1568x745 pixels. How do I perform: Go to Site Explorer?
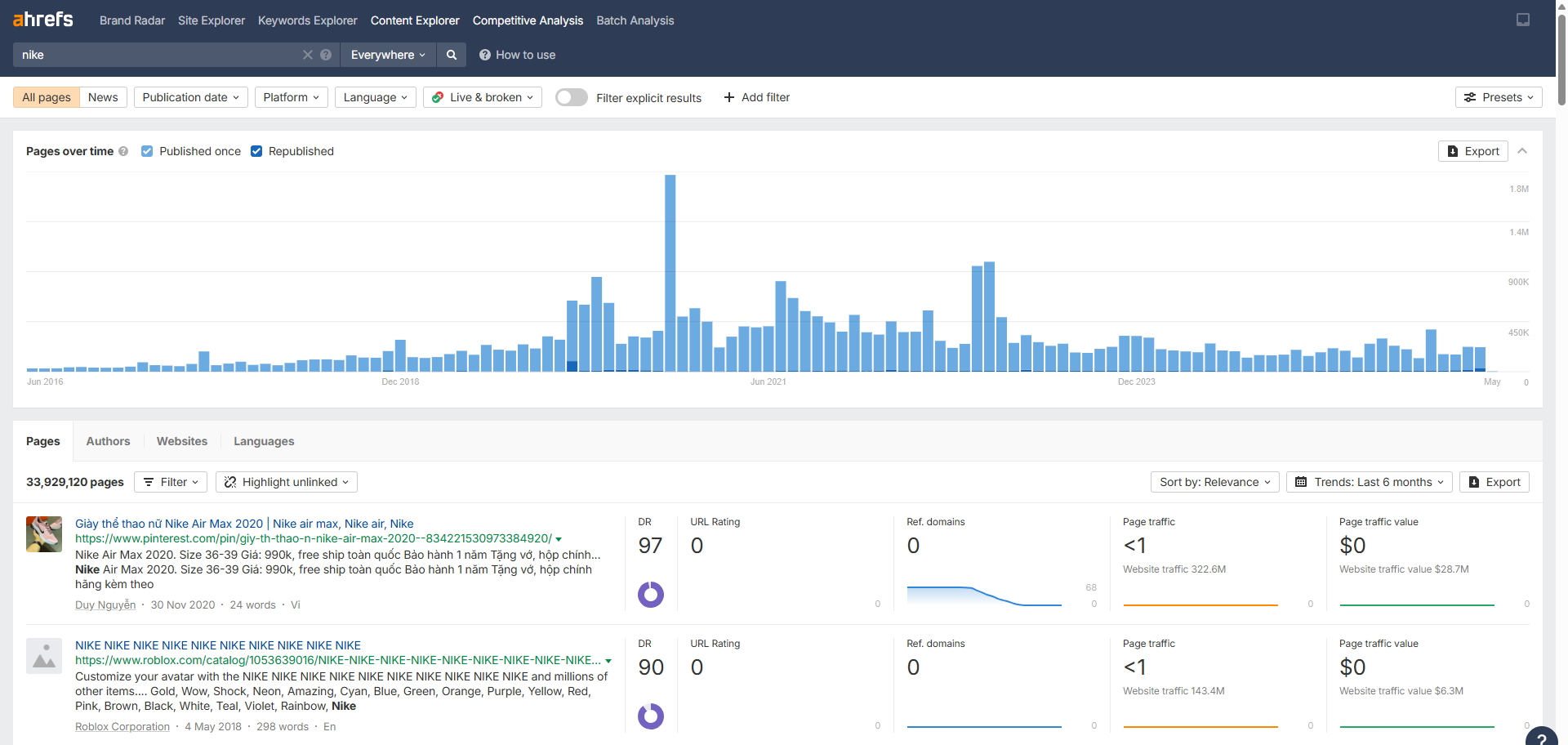pos(212,20)
